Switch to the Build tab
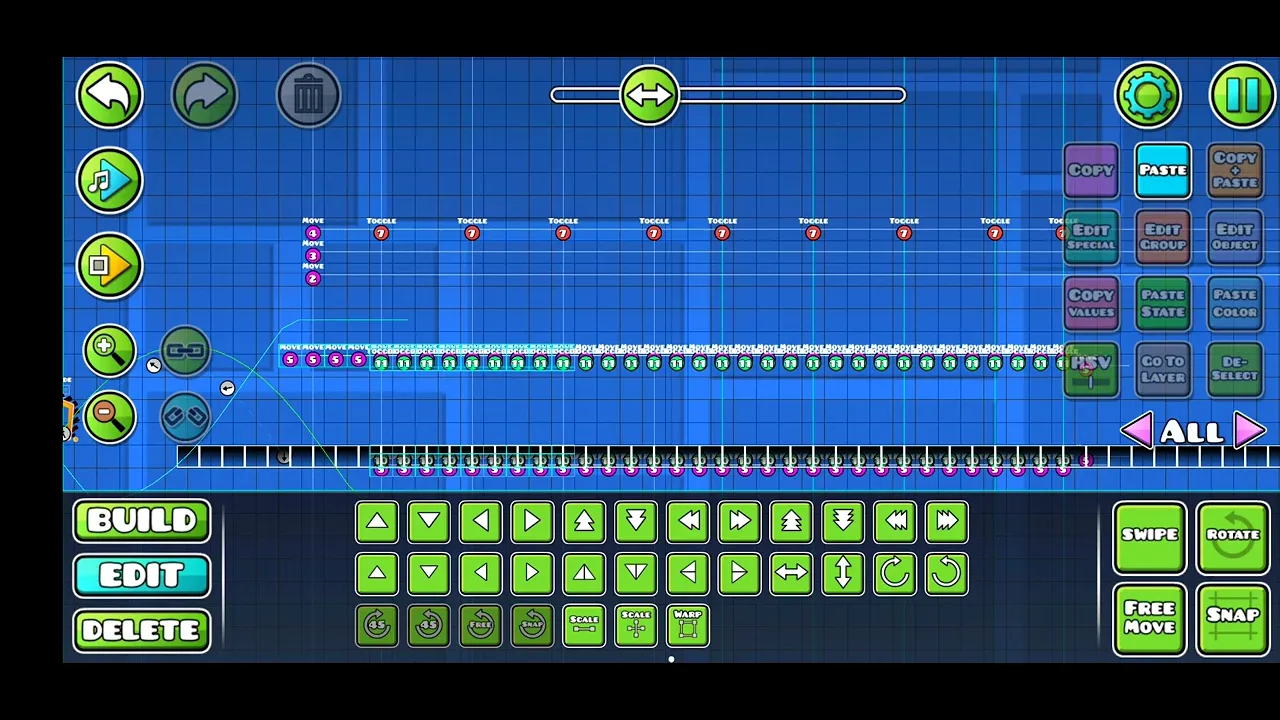The image size is (1280, 720). coord(142,521)
